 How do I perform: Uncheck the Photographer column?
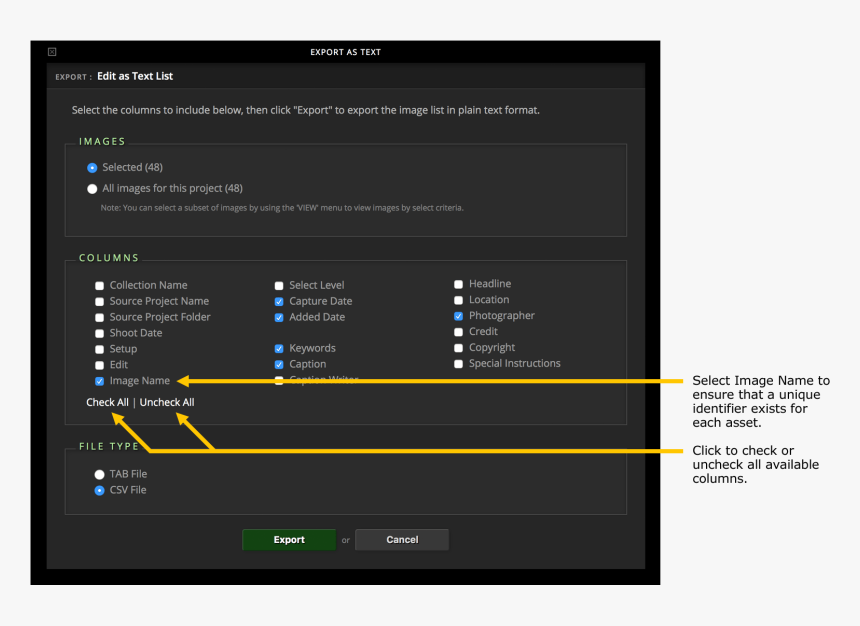point(459,316)
